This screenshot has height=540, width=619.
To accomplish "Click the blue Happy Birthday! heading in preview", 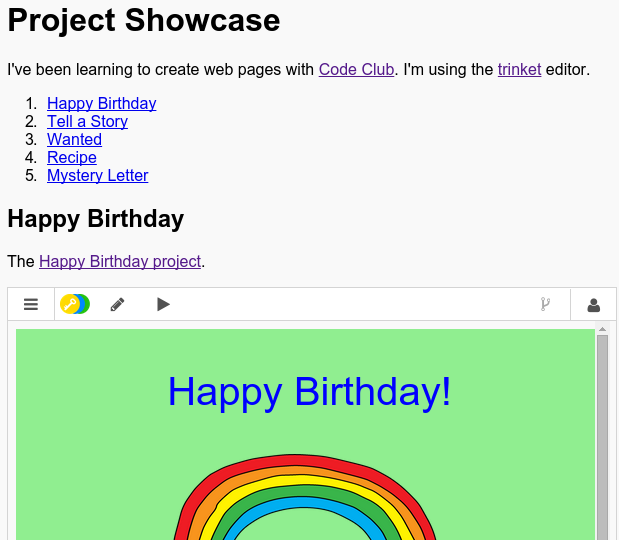I will [309, 392].
